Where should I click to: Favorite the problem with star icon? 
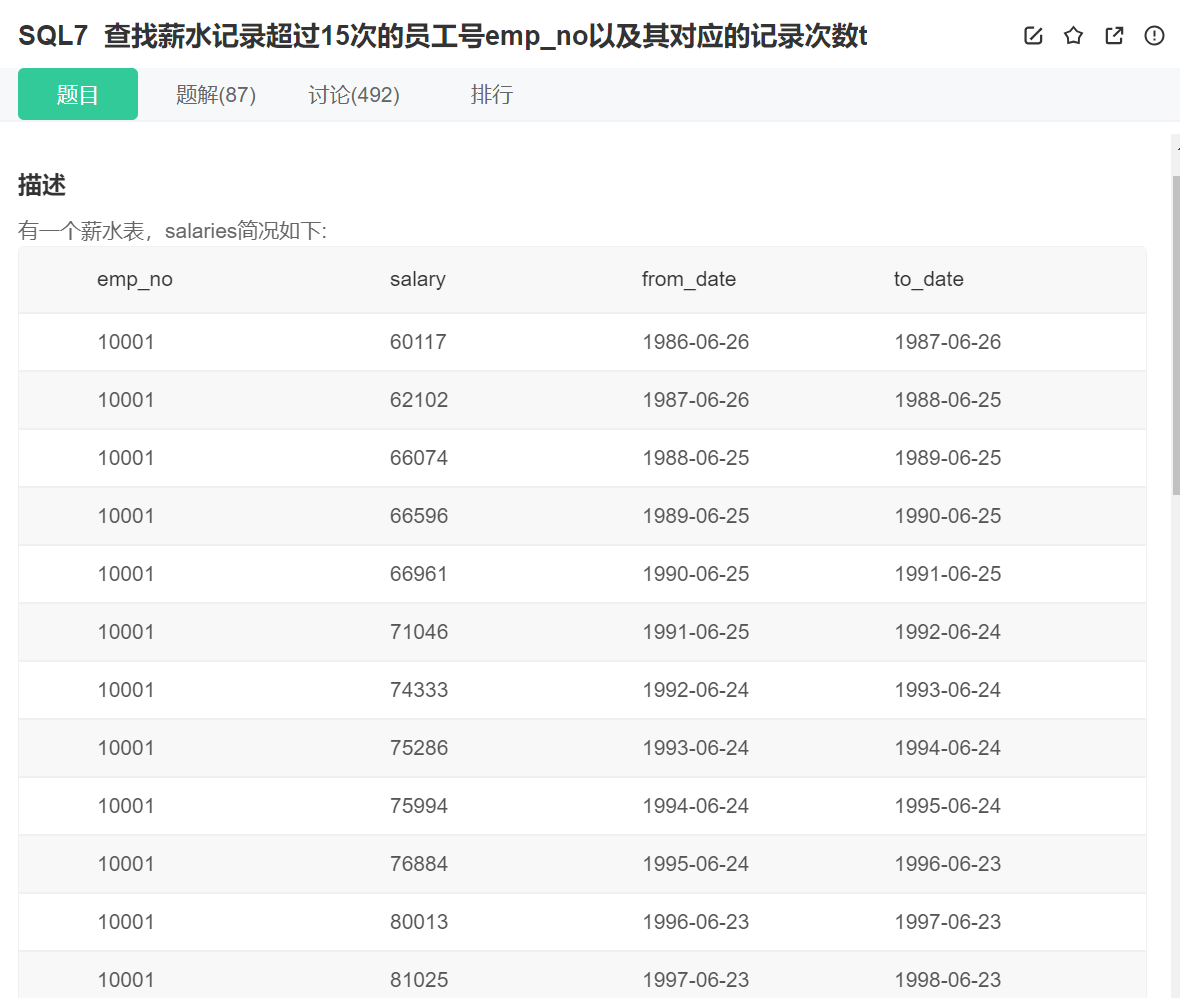tap(1074, 35)
